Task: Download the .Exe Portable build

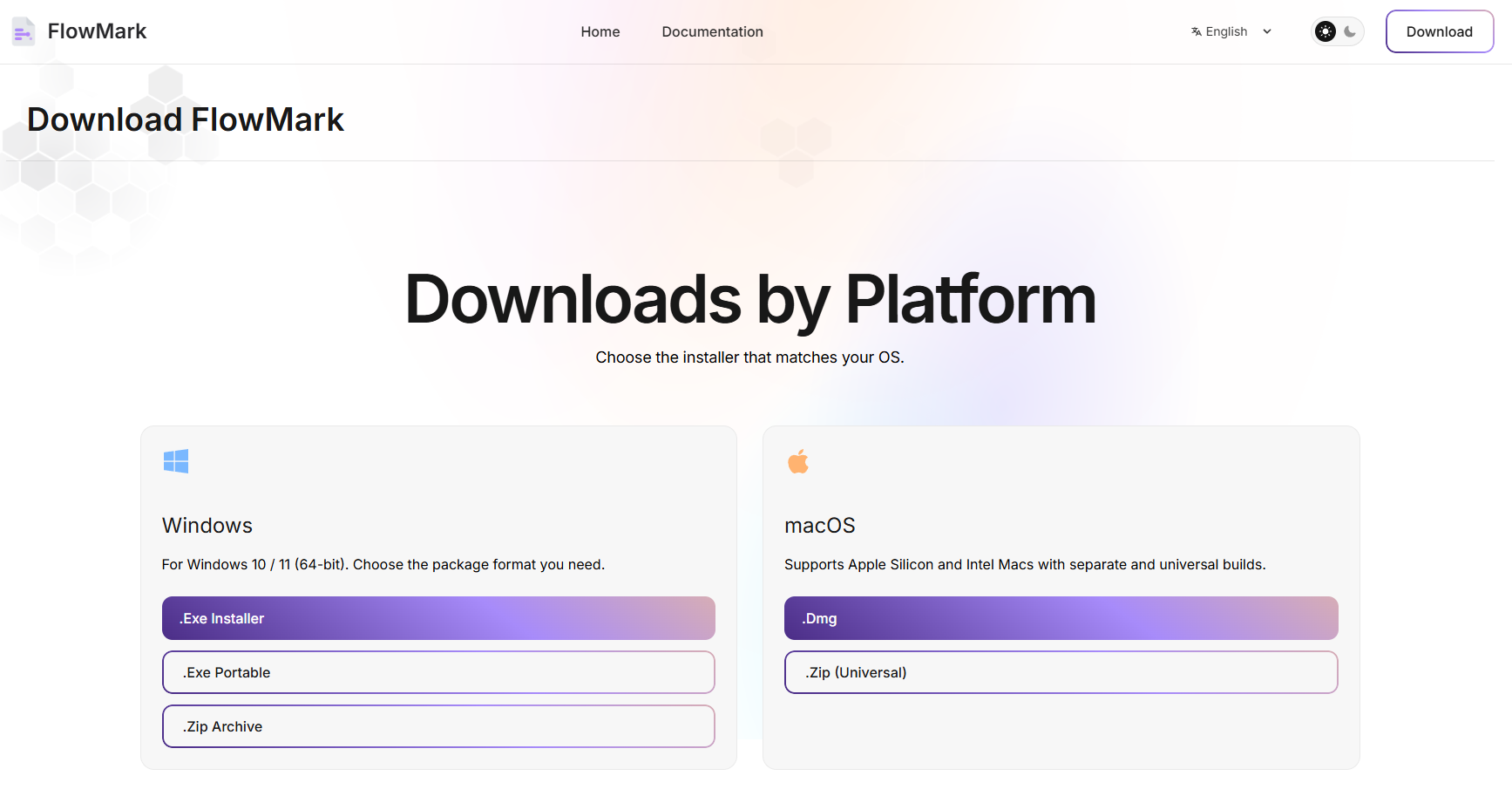Action: pyautogui.click(x=438, y=672)
